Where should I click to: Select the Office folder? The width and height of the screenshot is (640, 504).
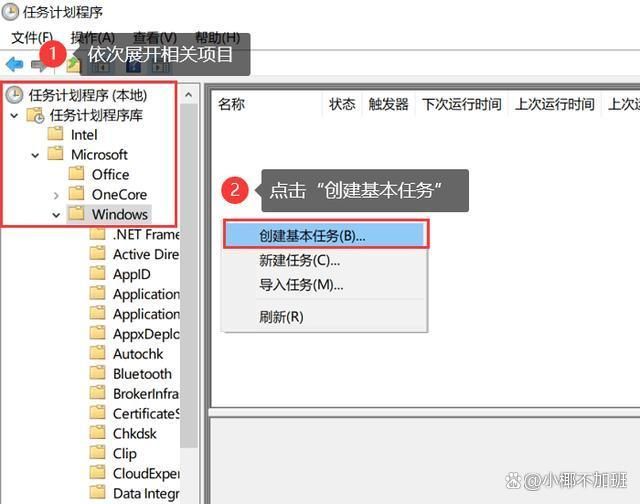(x=111, y=175)
